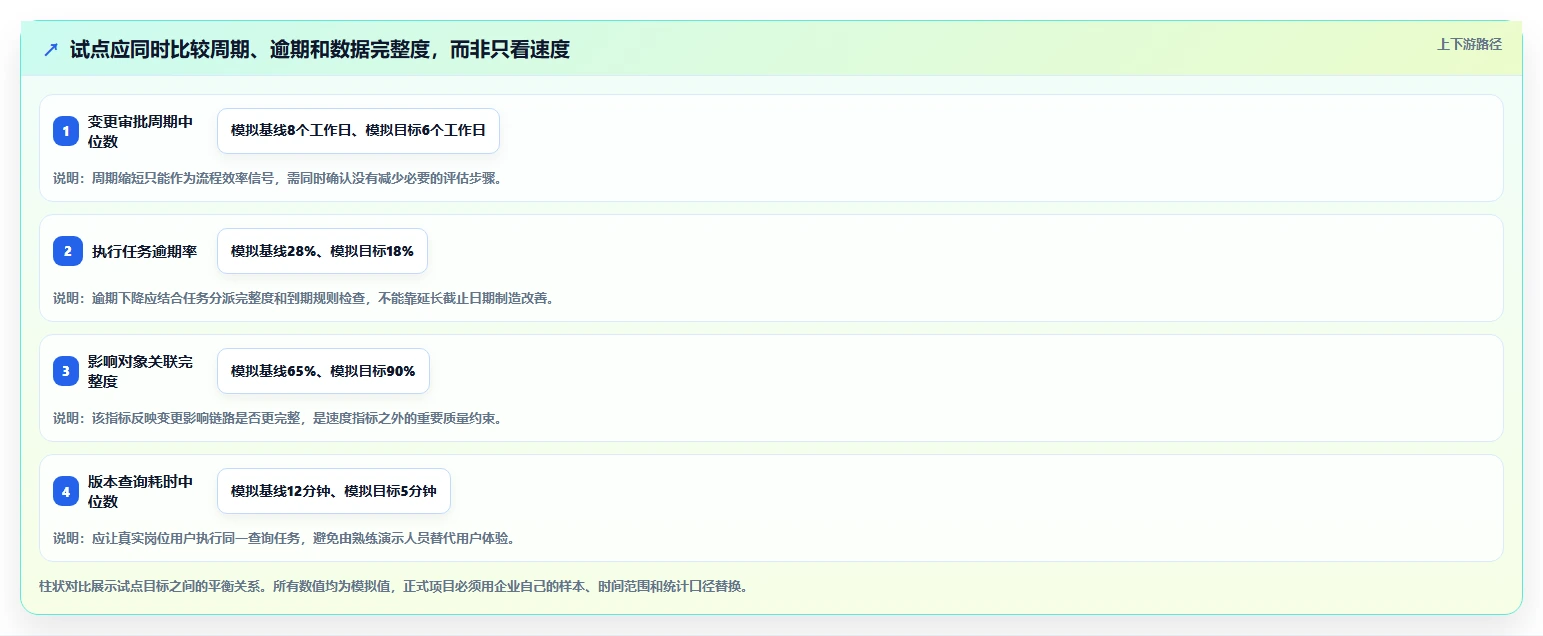The height and width of the screenshot is (636, 1543).
Task: Click number badge 3
Action: [x=66, y=371]
